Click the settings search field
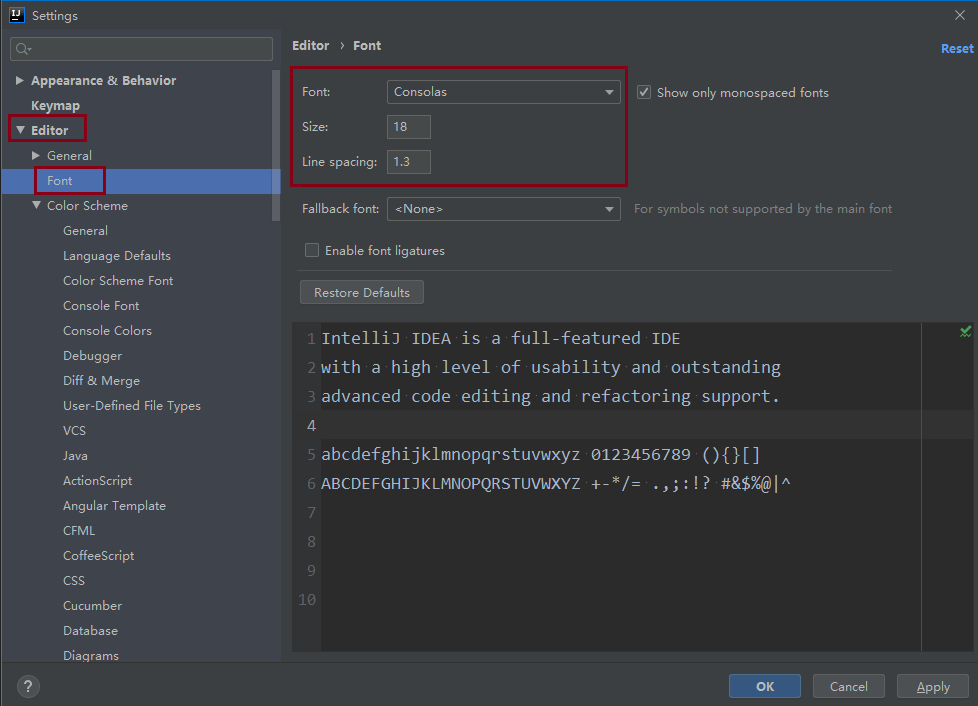Image resolution: width=978 pixels, height=706 pixels. coord(142,49)
